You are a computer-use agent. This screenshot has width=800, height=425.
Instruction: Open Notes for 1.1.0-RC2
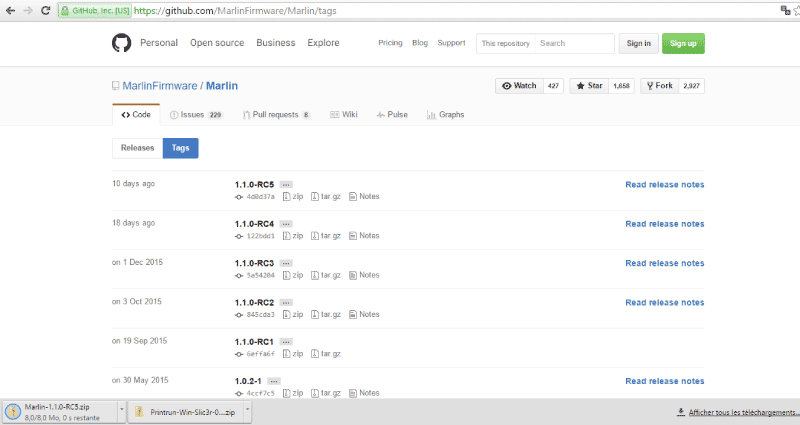pyautogui.click(x=364, y=314)
